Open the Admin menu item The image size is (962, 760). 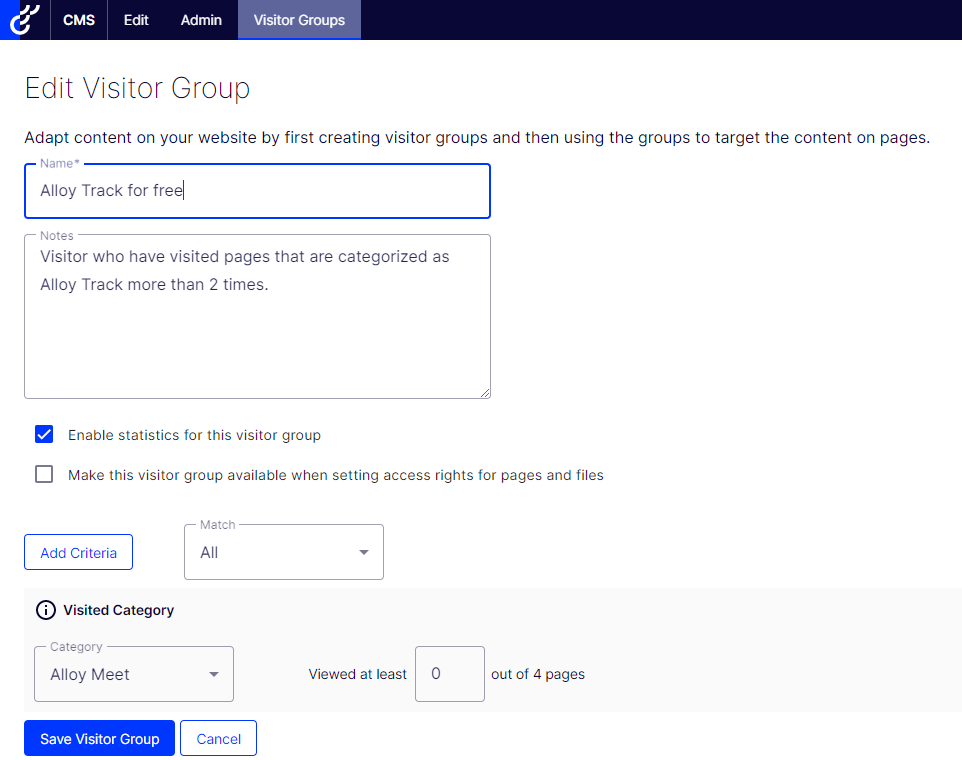[201, 20]
